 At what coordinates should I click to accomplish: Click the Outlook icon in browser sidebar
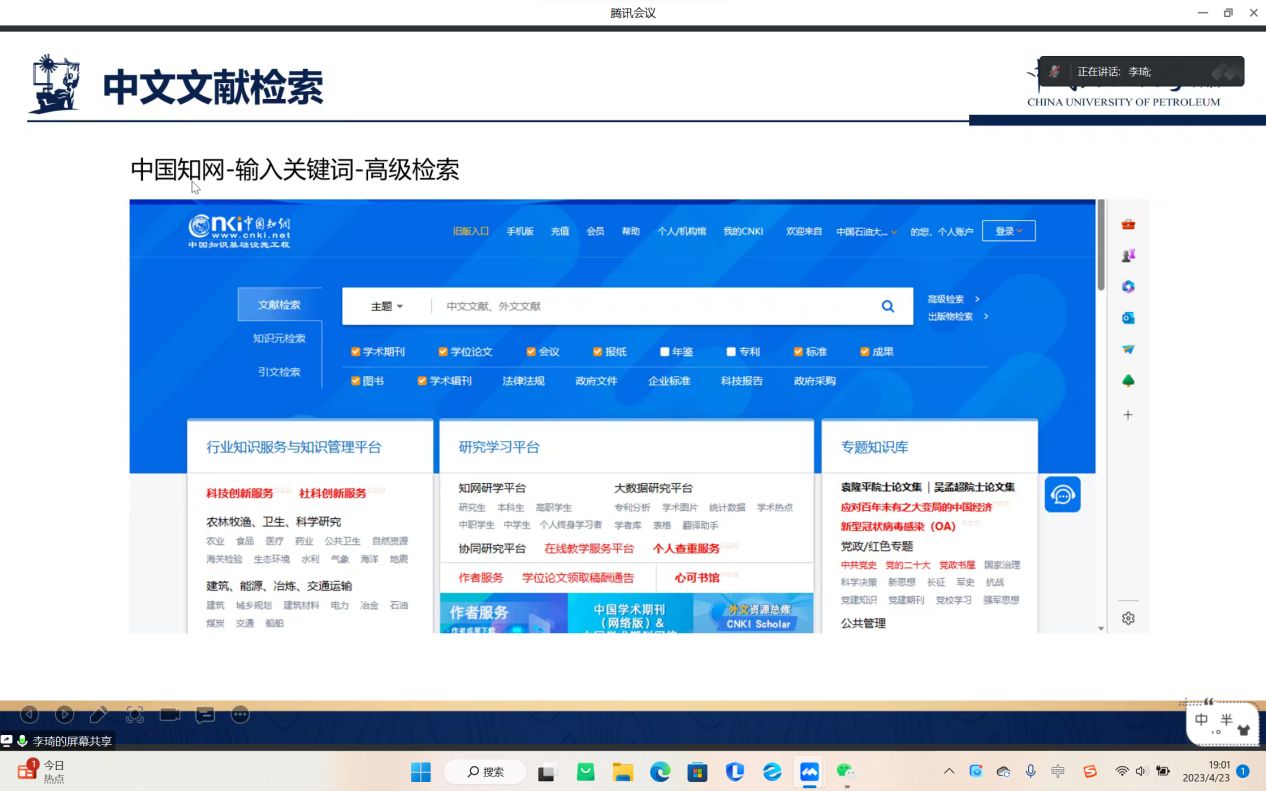click(x=1128, y=318)
